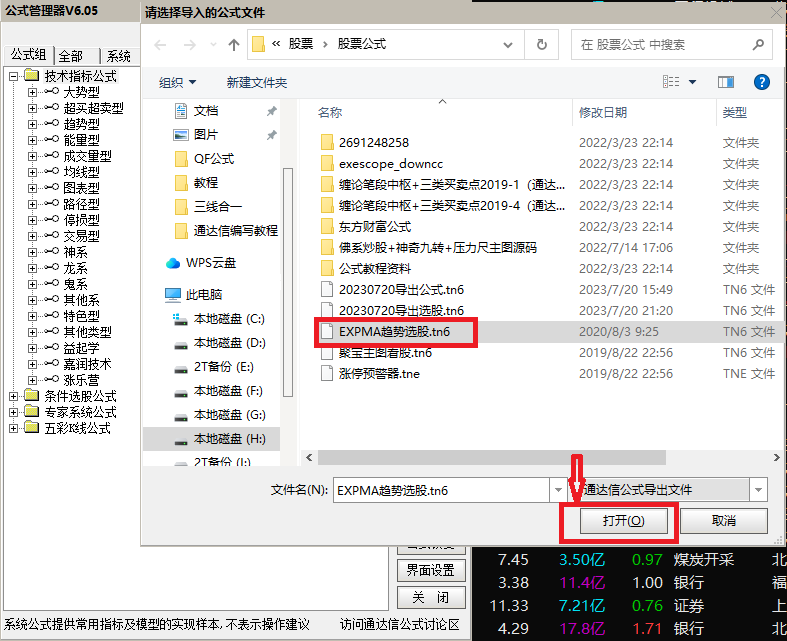Click the 打开(O) button
787x641 pixels.
point(622,521)
